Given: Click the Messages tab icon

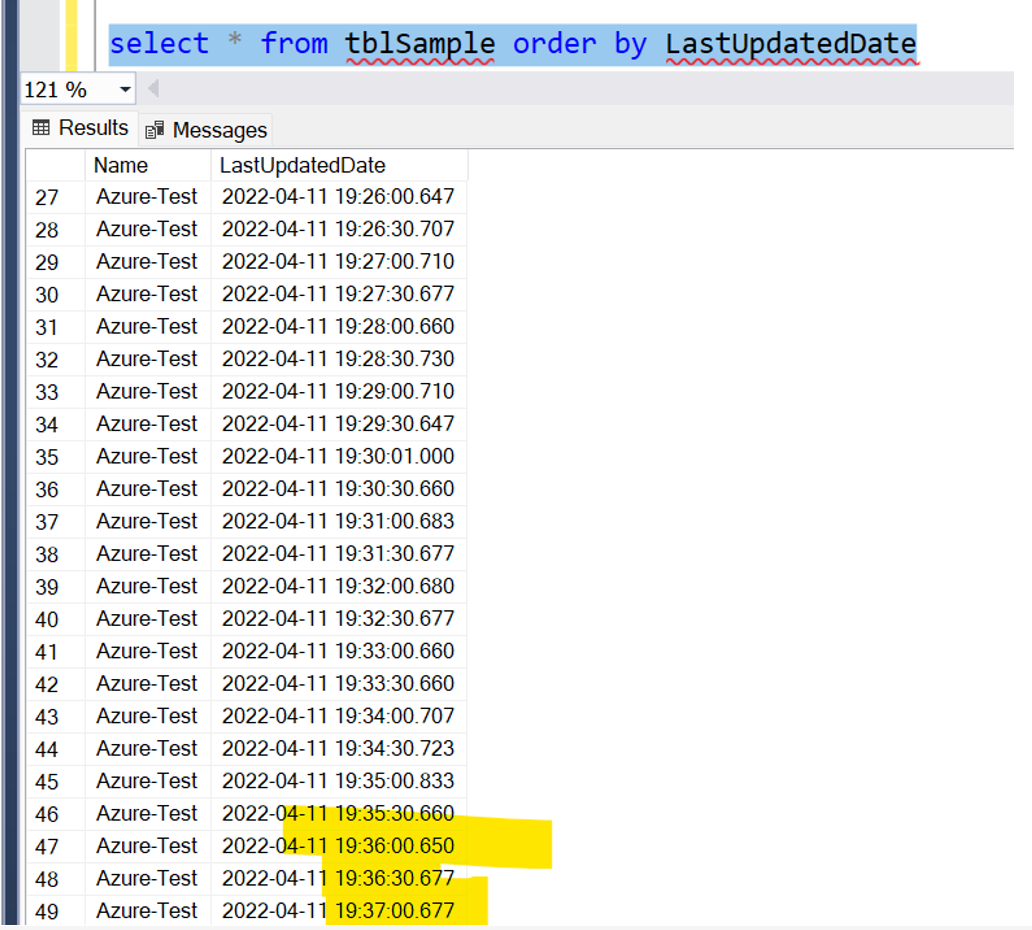Looking at the screenshot, I should pos(155,130).
